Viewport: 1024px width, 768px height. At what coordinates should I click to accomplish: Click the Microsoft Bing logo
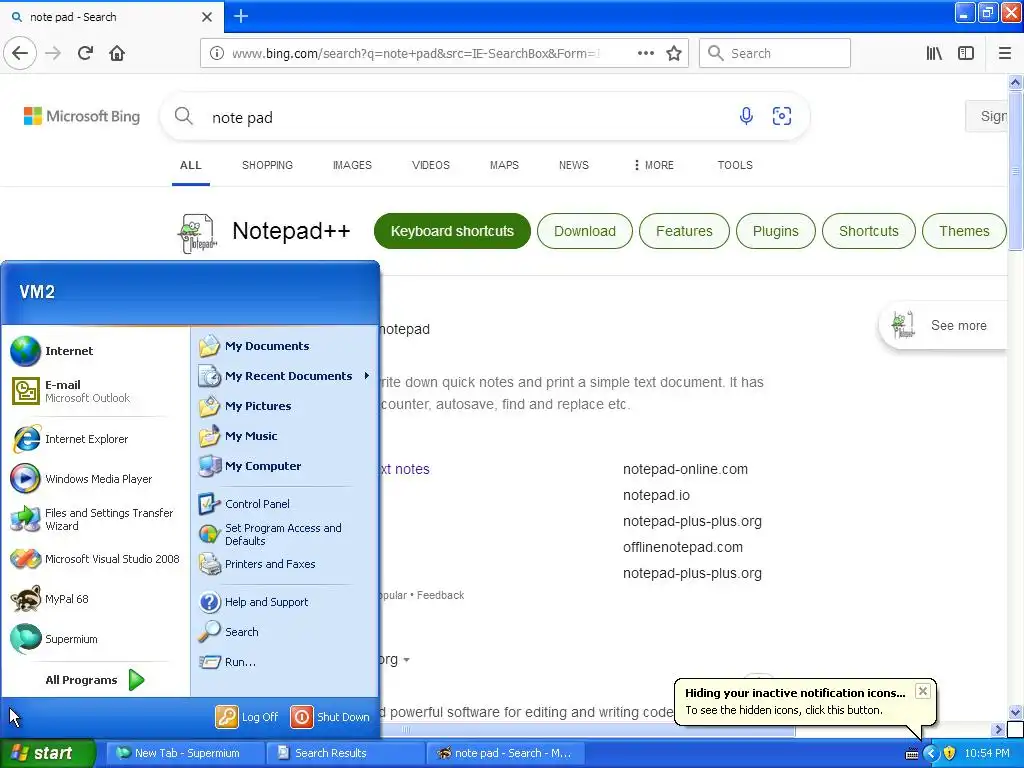(82, 116)
